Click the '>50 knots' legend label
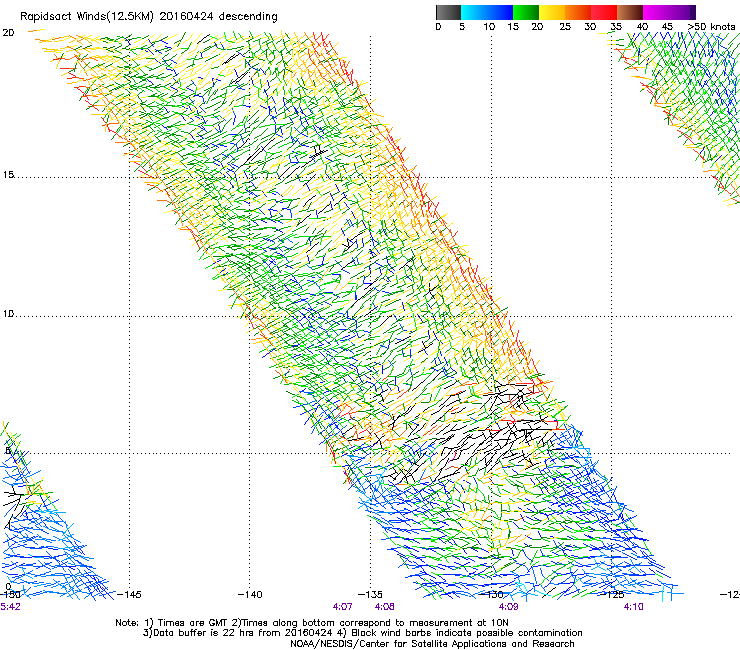This screenshot has width=740, height=650. pyautogui.click(x=711, y=27)
